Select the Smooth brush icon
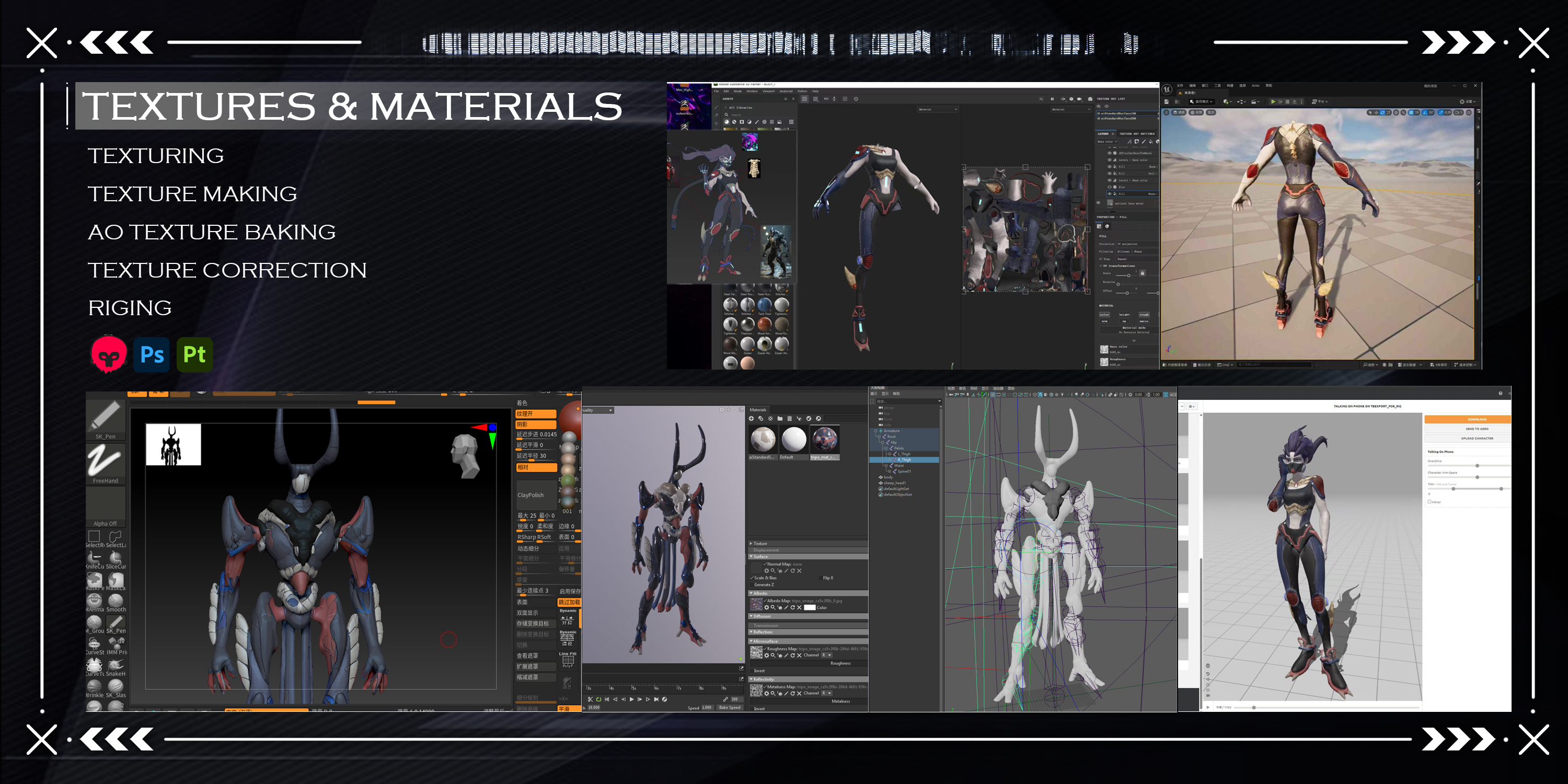The image size is (1568, 784). tap(116, 601)
